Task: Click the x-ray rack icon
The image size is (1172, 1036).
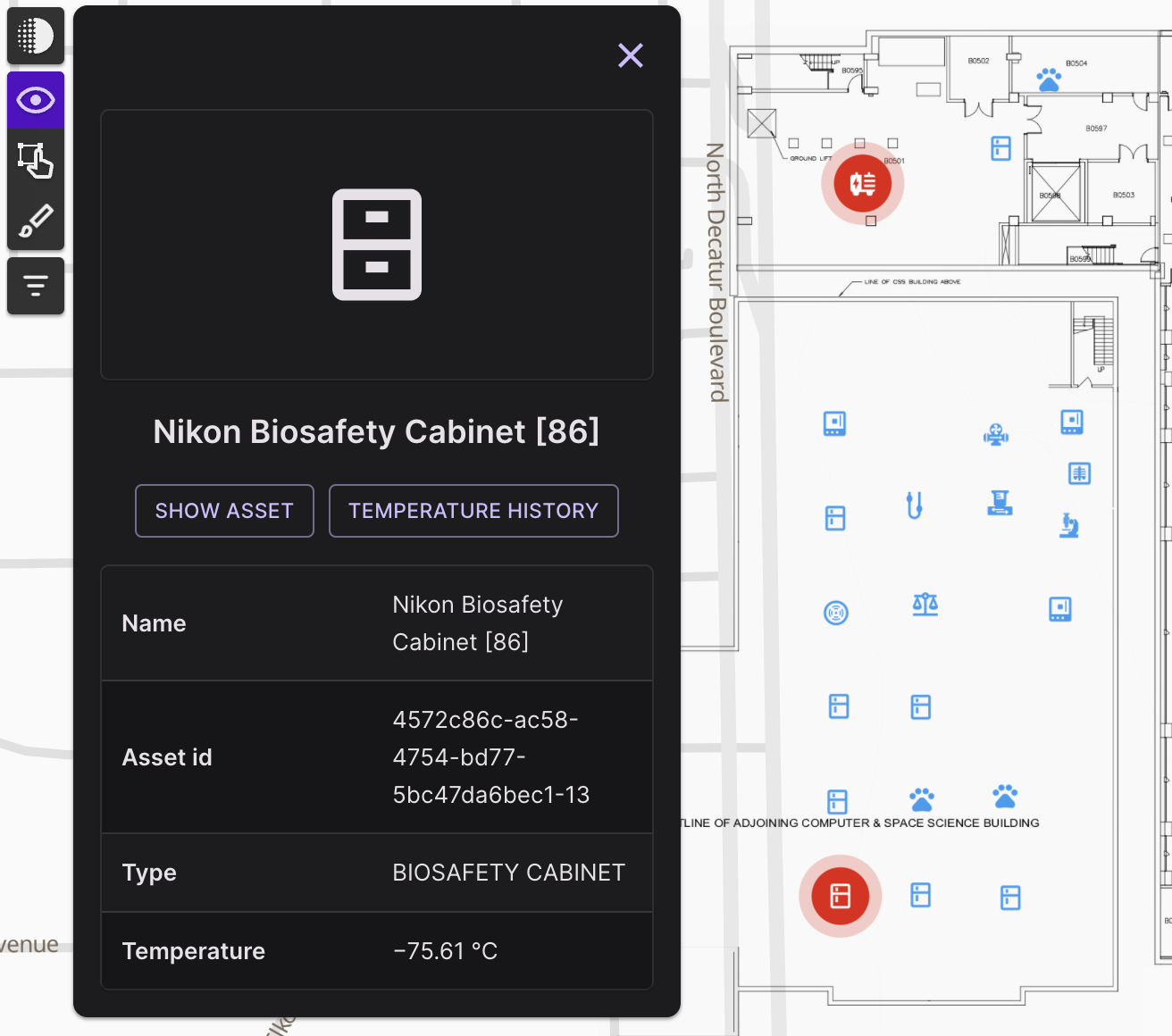Action: pos(1079,473)
